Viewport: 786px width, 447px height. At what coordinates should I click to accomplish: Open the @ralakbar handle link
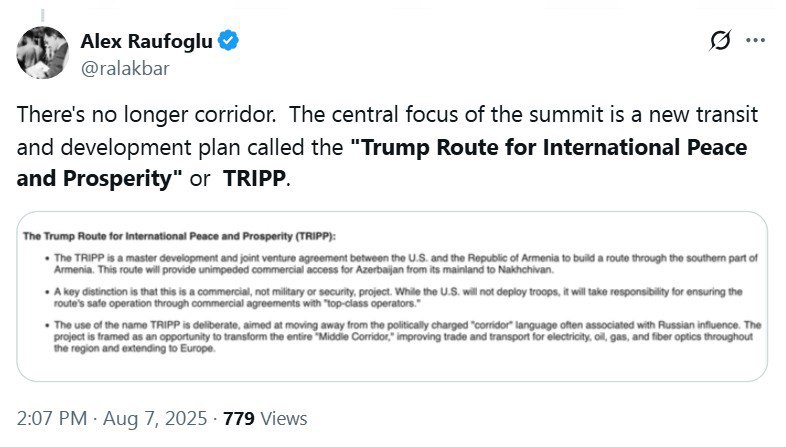coord(125,68)
